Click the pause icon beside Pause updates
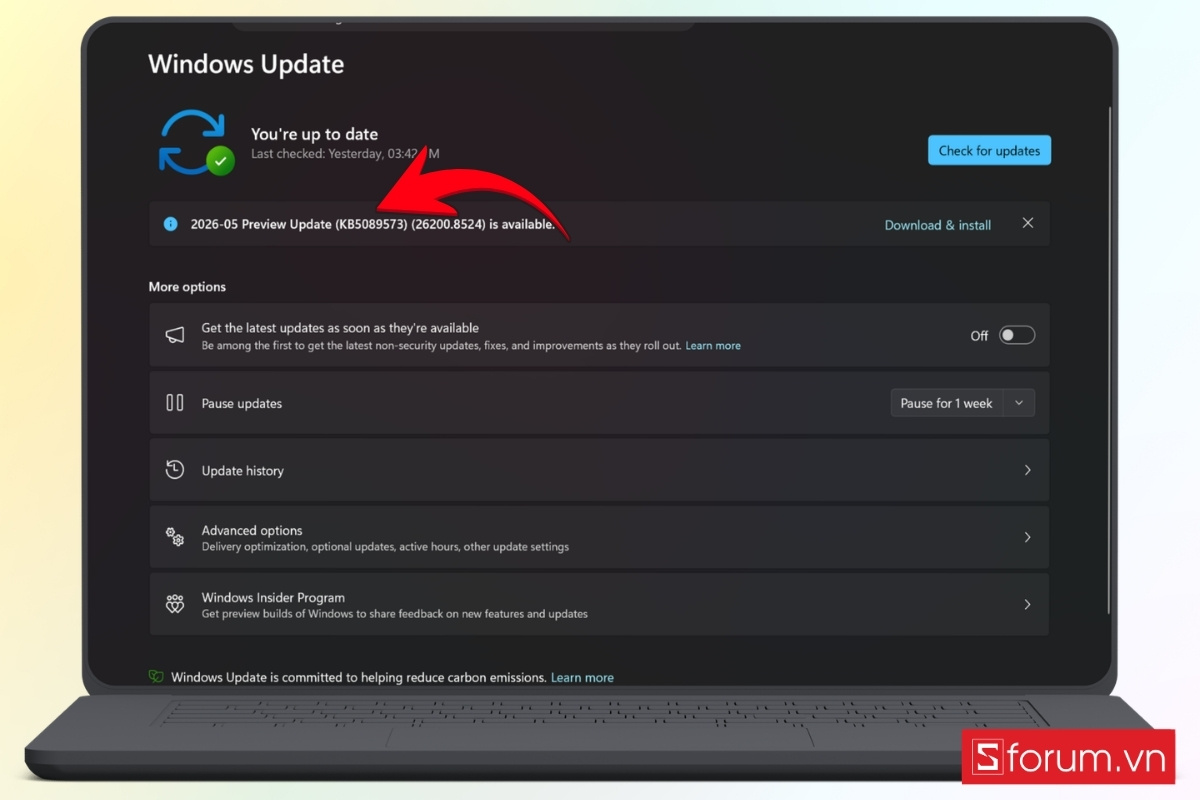 [x=175, y=403]
